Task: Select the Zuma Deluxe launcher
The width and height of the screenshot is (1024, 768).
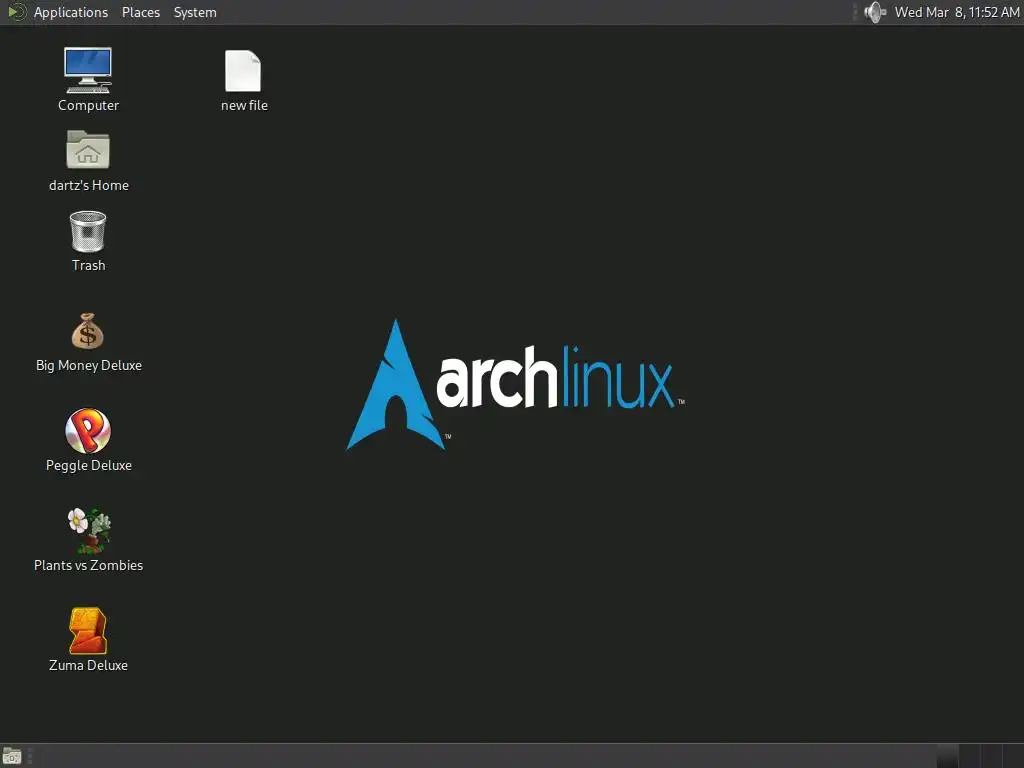Action: [x=88, y=631]
